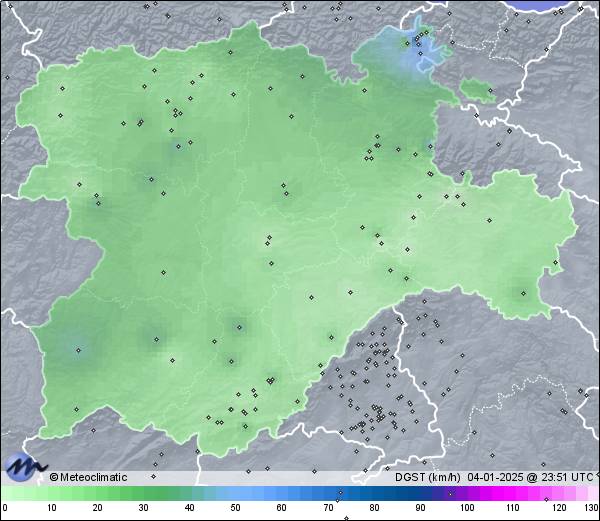Click the 130 value on the scale

(x=592, y=508)
